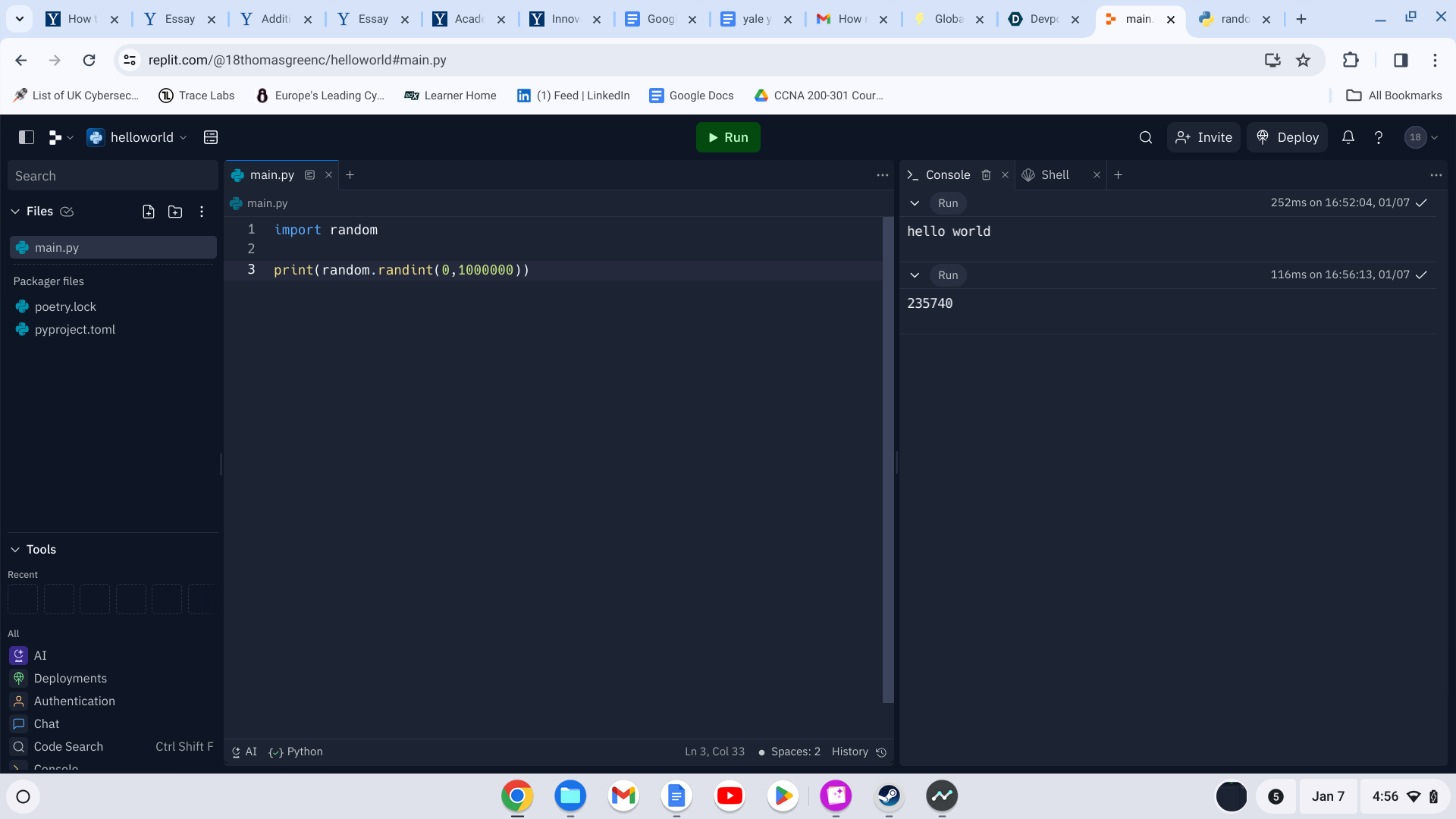Click the Deploy button

(x=1287, y=137)
